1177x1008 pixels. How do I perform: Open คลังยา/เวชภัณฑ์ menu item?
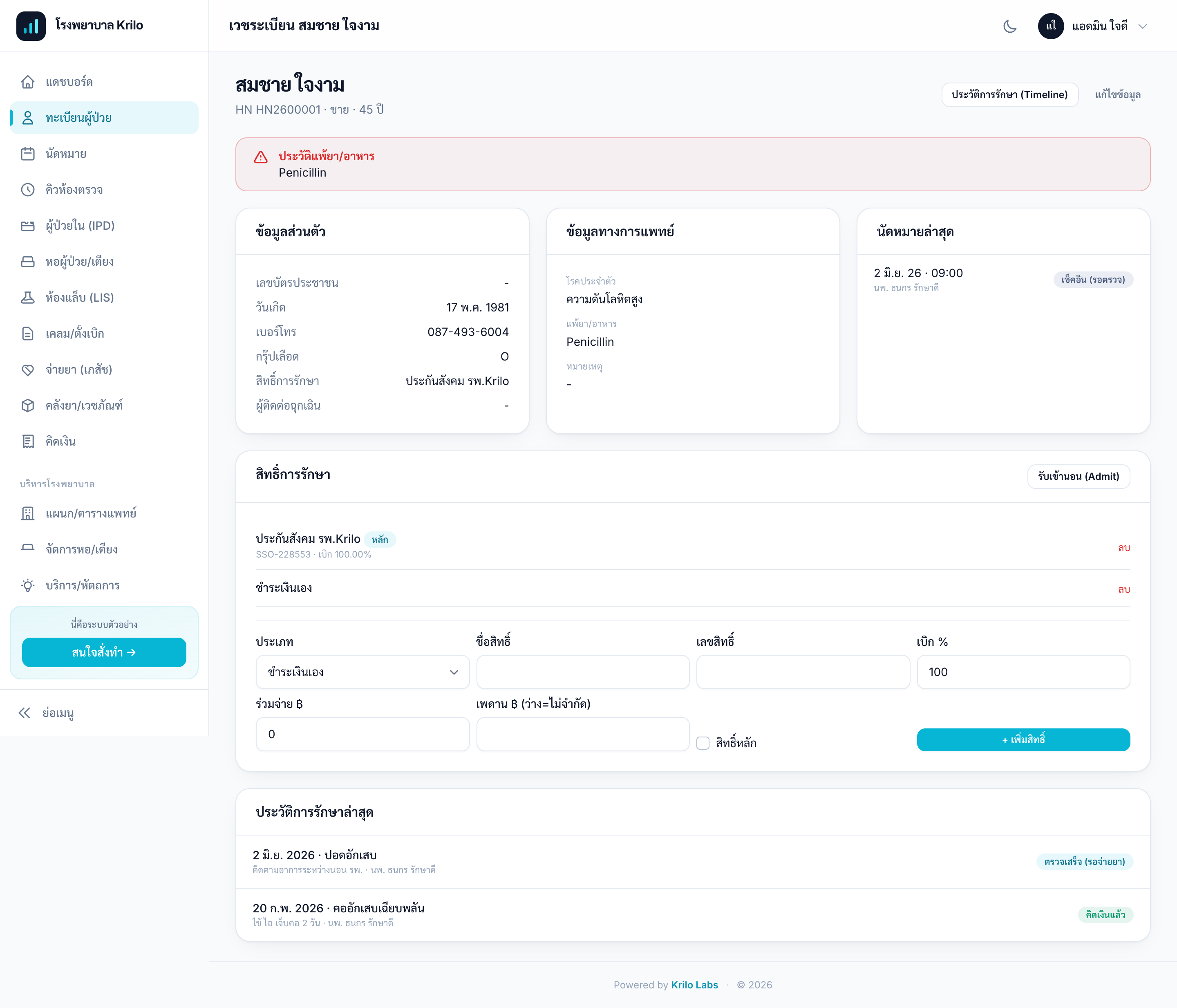(x=104, y=406)
